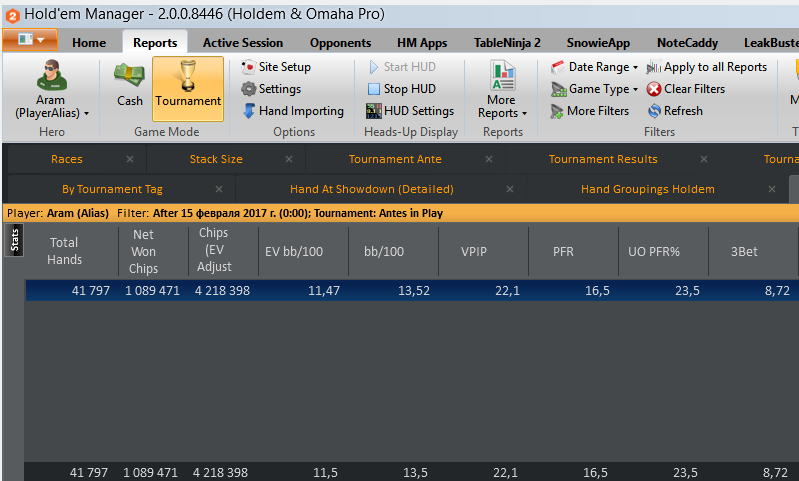This screenshot has width=799, height=481.
Task: Click the Aram hero avatar icon
Action: (x=51, y=75)
